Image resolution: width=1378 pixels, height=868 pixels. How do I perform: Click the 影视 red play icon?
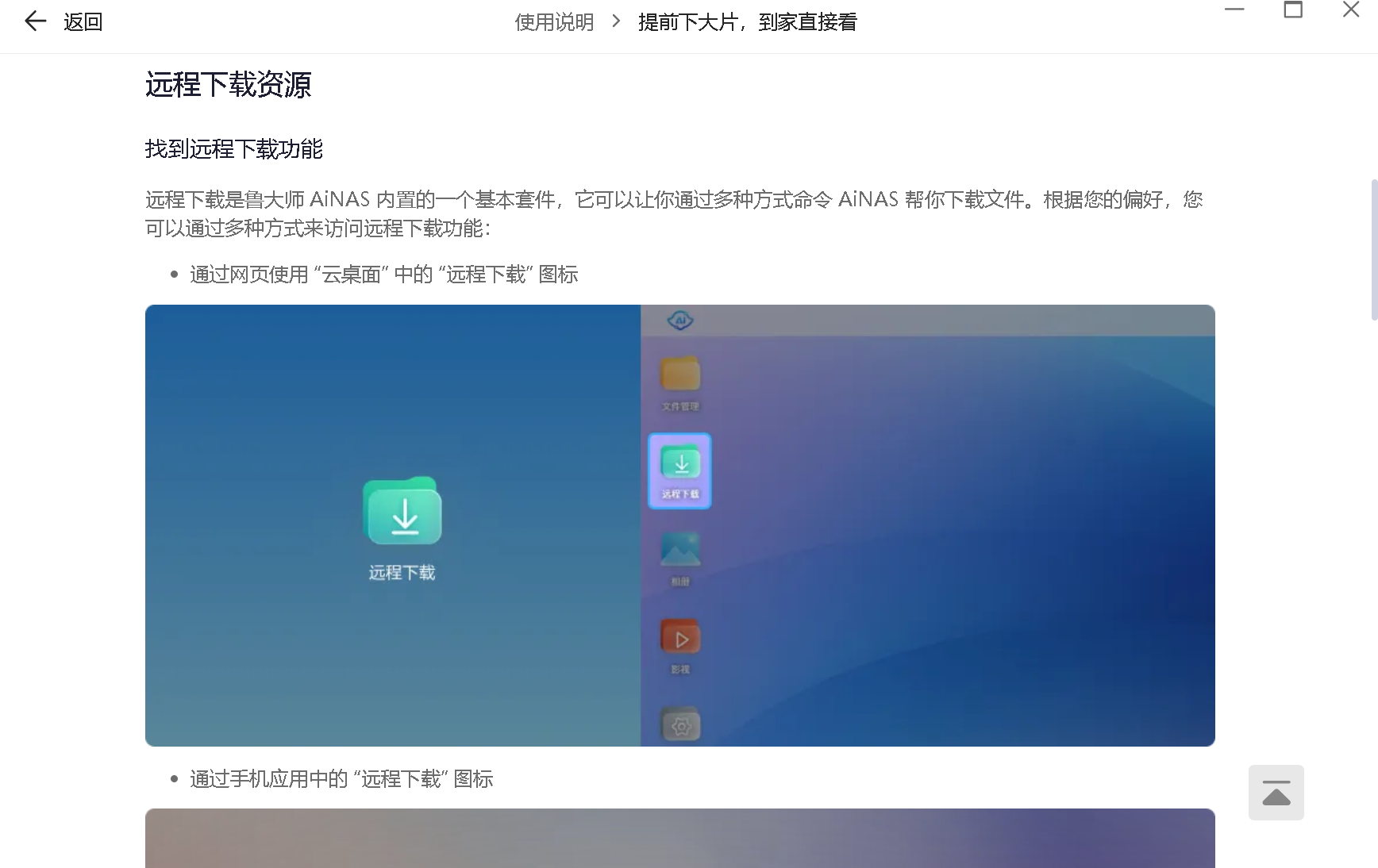[680, 637]
